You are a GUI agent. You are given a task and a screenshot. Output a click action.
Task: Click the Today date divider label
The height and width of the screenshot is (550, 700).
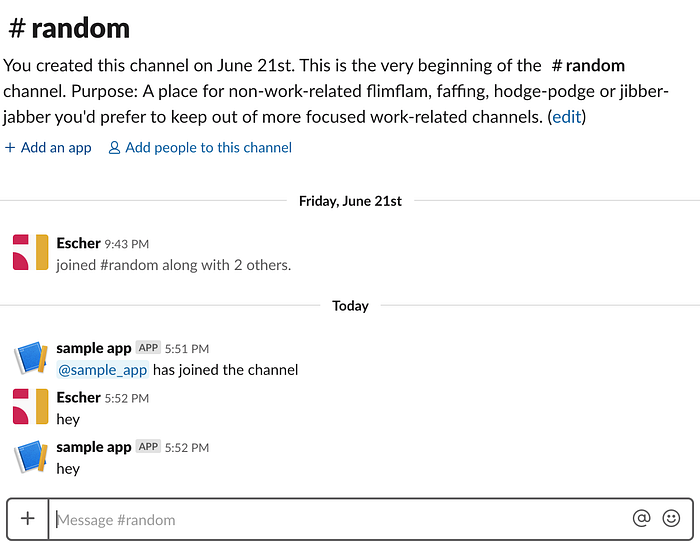[x=350, y=306]
